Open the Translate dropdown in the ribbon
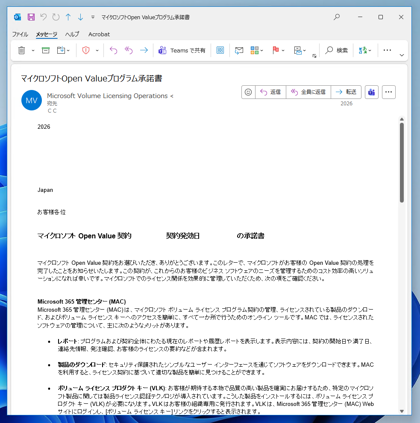Screen dimensions: 420x423 365,50
